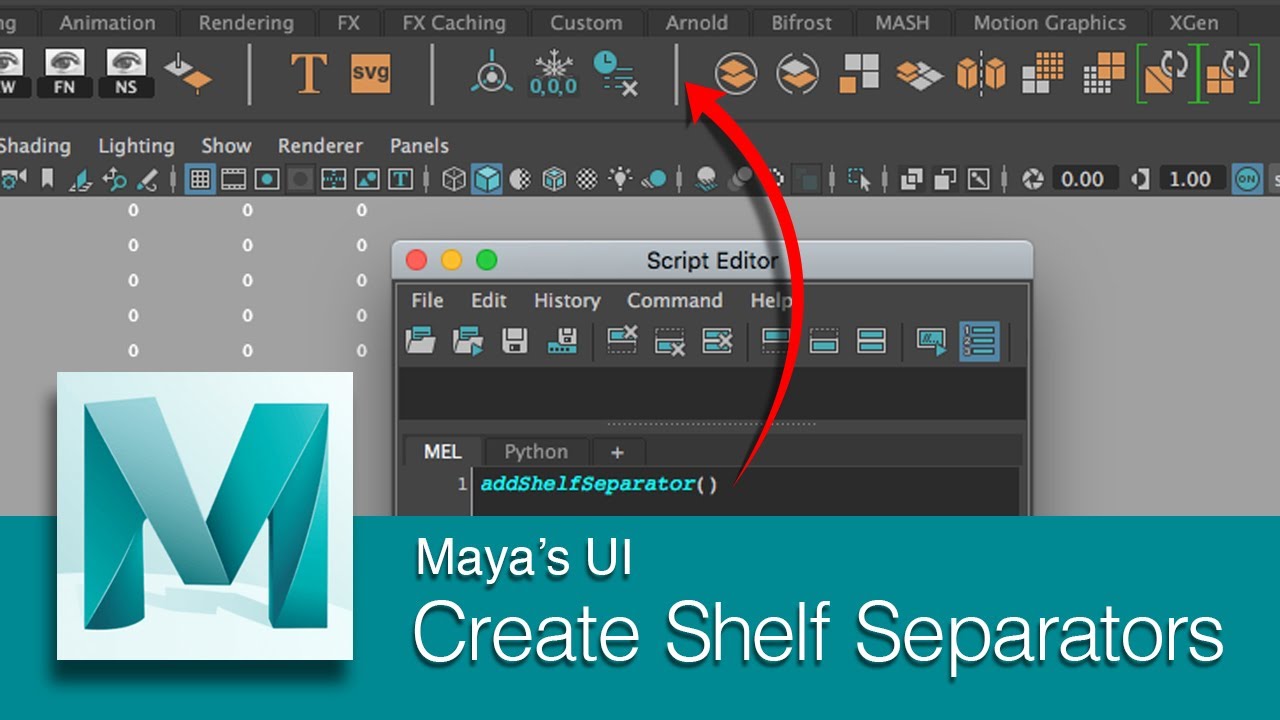Click Clear History icon in Script Editor
Image resolution: width=1280 pixels, height=720 pixels.
(x=622, y=341)
